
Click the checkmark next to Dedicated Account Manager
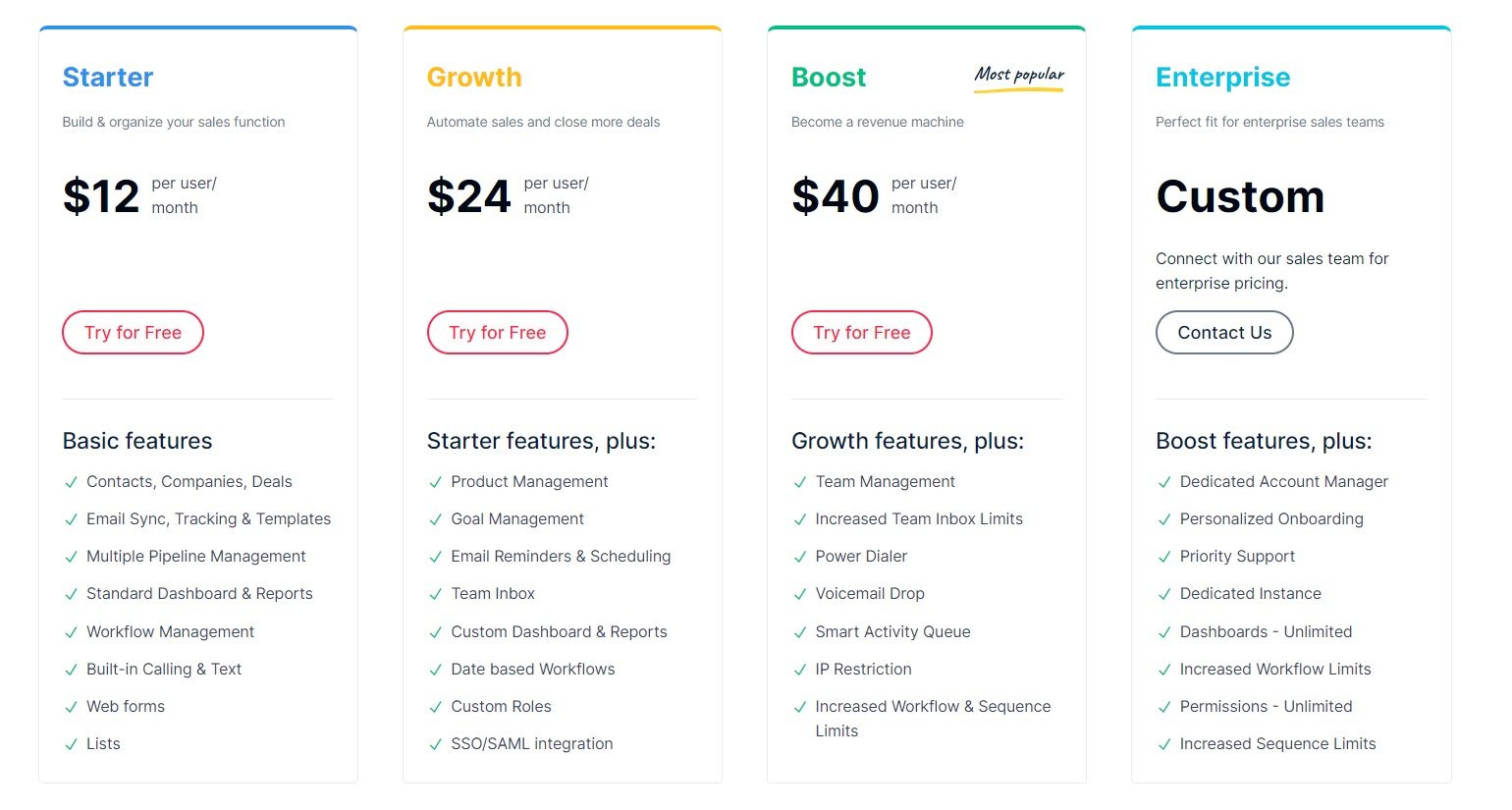tap(1163, 482)
